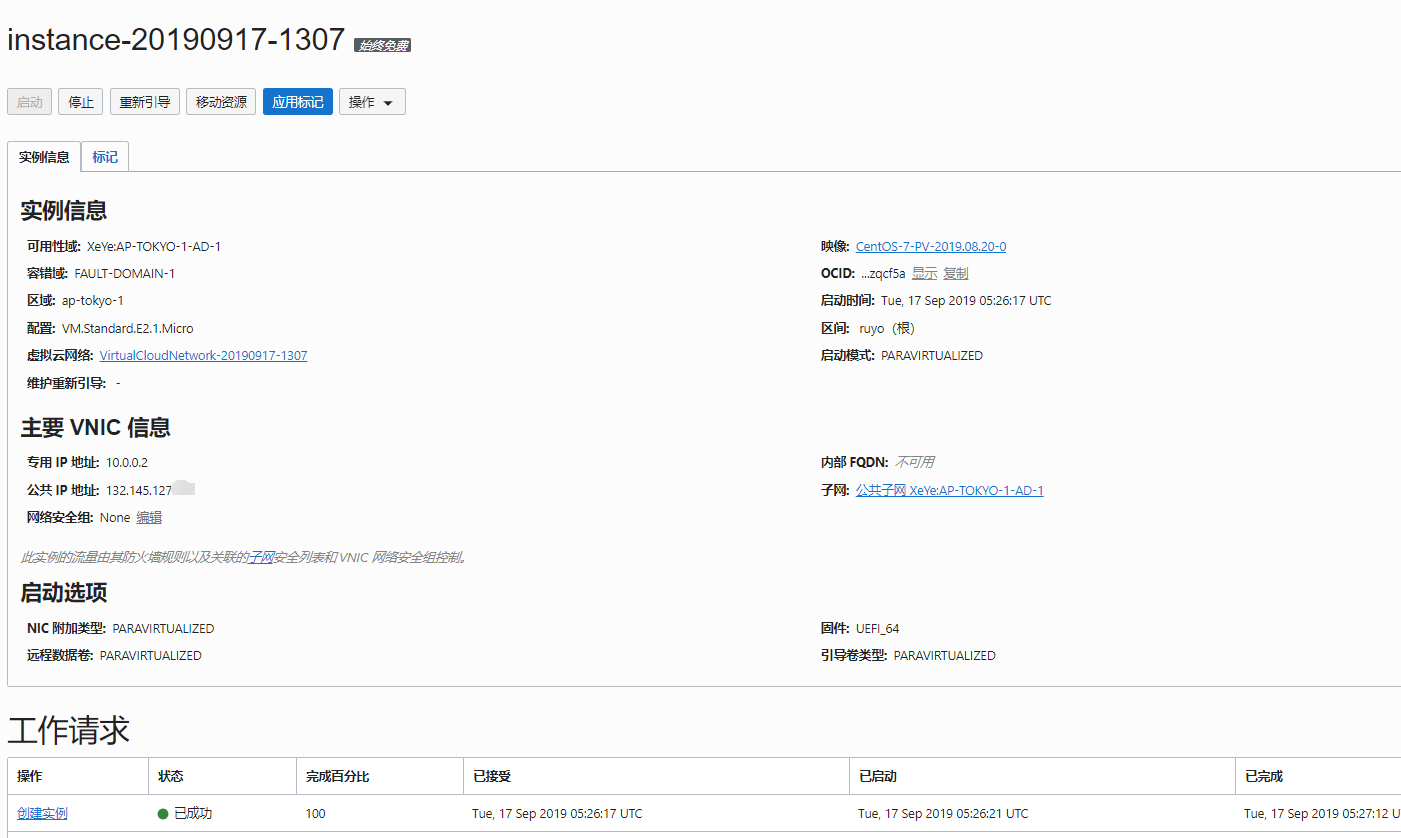Click the 停止 button to stop instance

(80, 102)
